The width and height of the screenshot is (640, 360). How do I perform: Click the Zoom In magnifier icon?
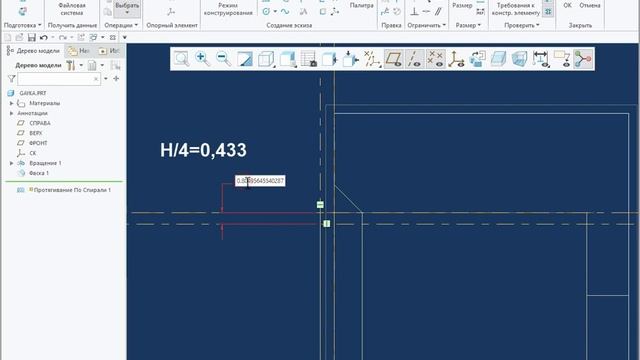[x=202, y=59]
